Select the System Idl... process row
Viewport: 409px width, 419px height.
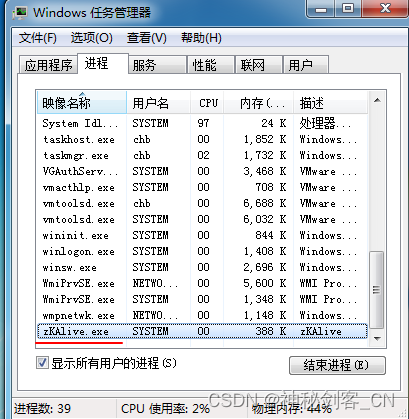(x=202, y=123)
